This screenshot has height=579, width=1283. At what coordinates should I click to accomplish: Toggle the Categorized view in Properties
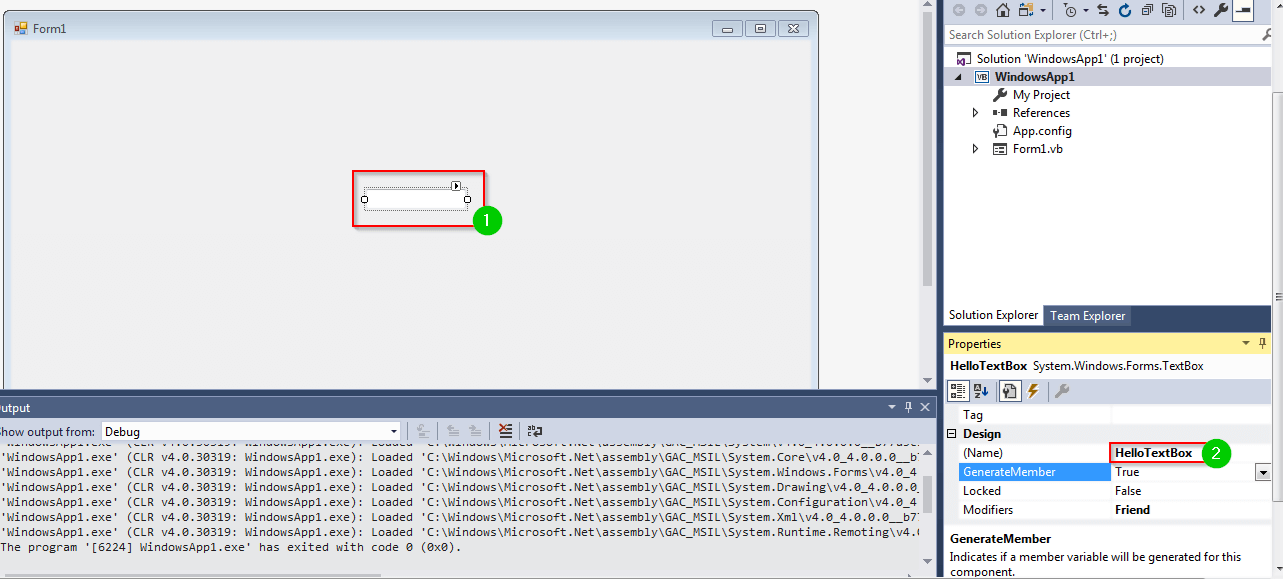[x=957, y=391]
